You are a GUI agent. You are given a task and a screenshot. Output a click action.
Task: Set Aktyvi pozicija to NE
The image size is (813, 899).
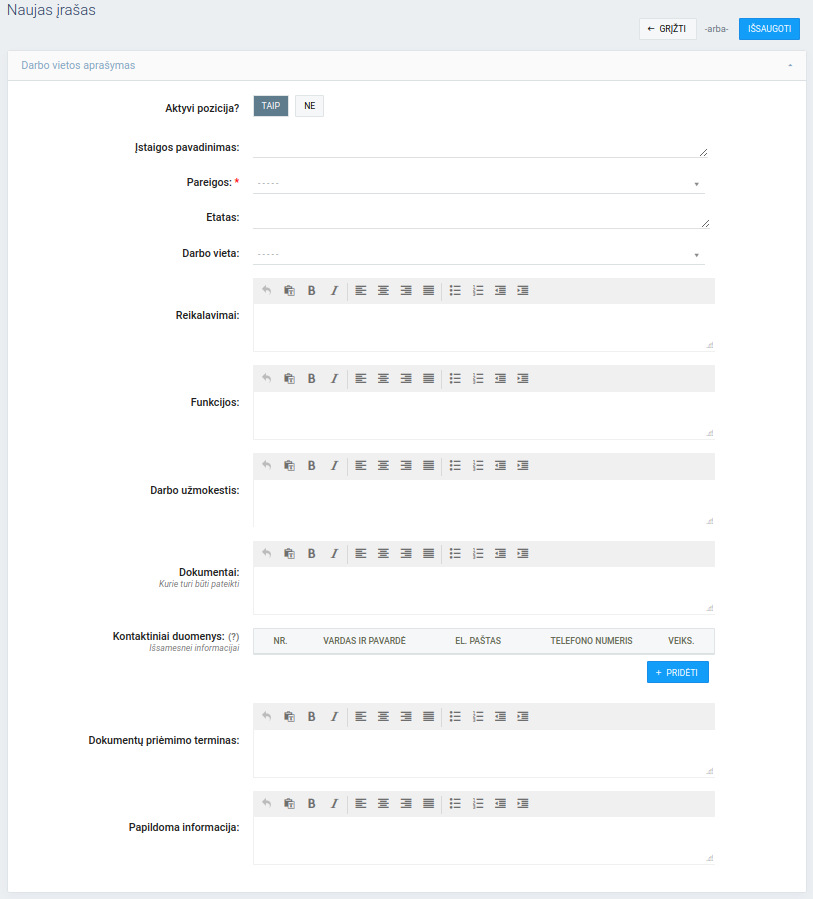point(309,106)
